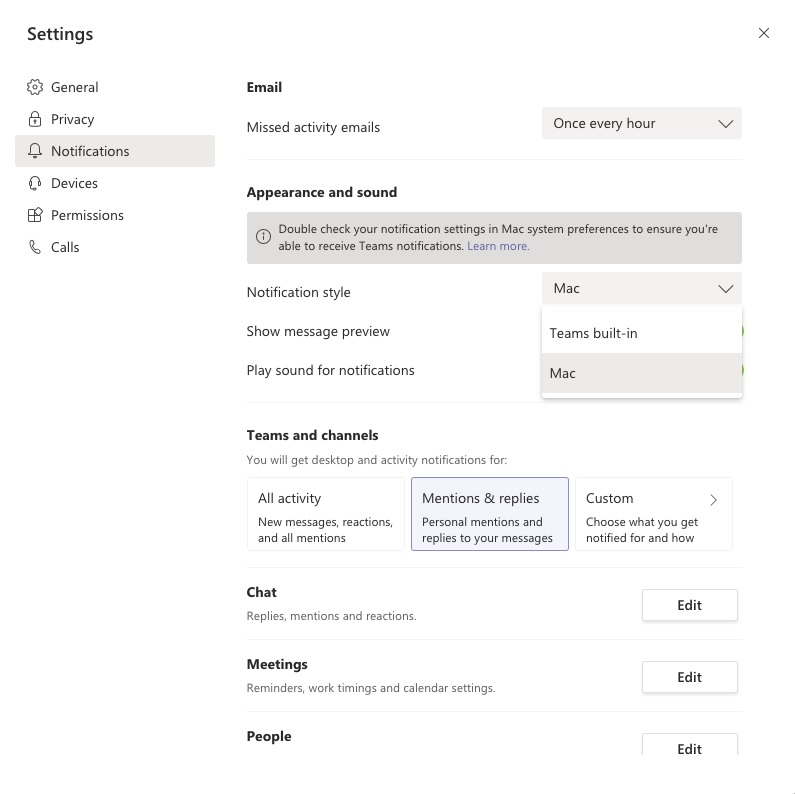Viewport: 795px width, 794px height.
Task: Edit Meetings notification settings
Action: (690, 677)
